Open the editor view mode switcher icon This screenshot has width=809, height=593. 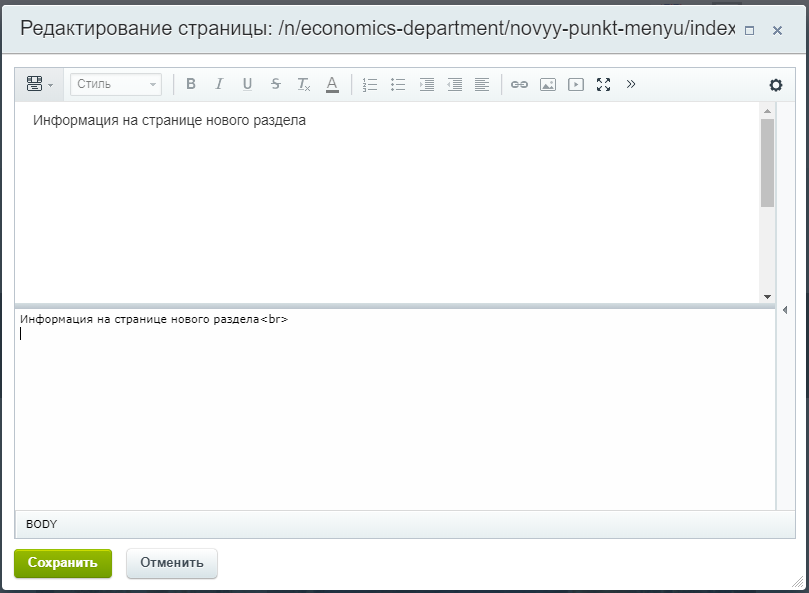(39, 84)
